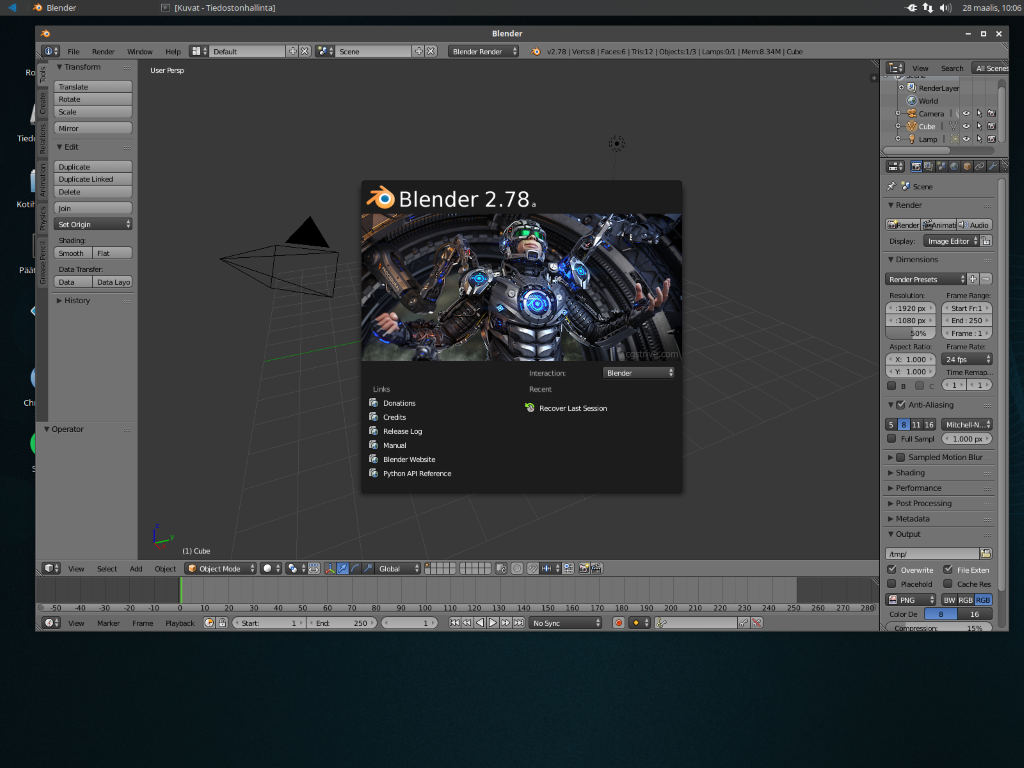This screenshot has width=1024, height=768.
Task: Open the Object Mode dropdown
Action: [x=220, y=569]
